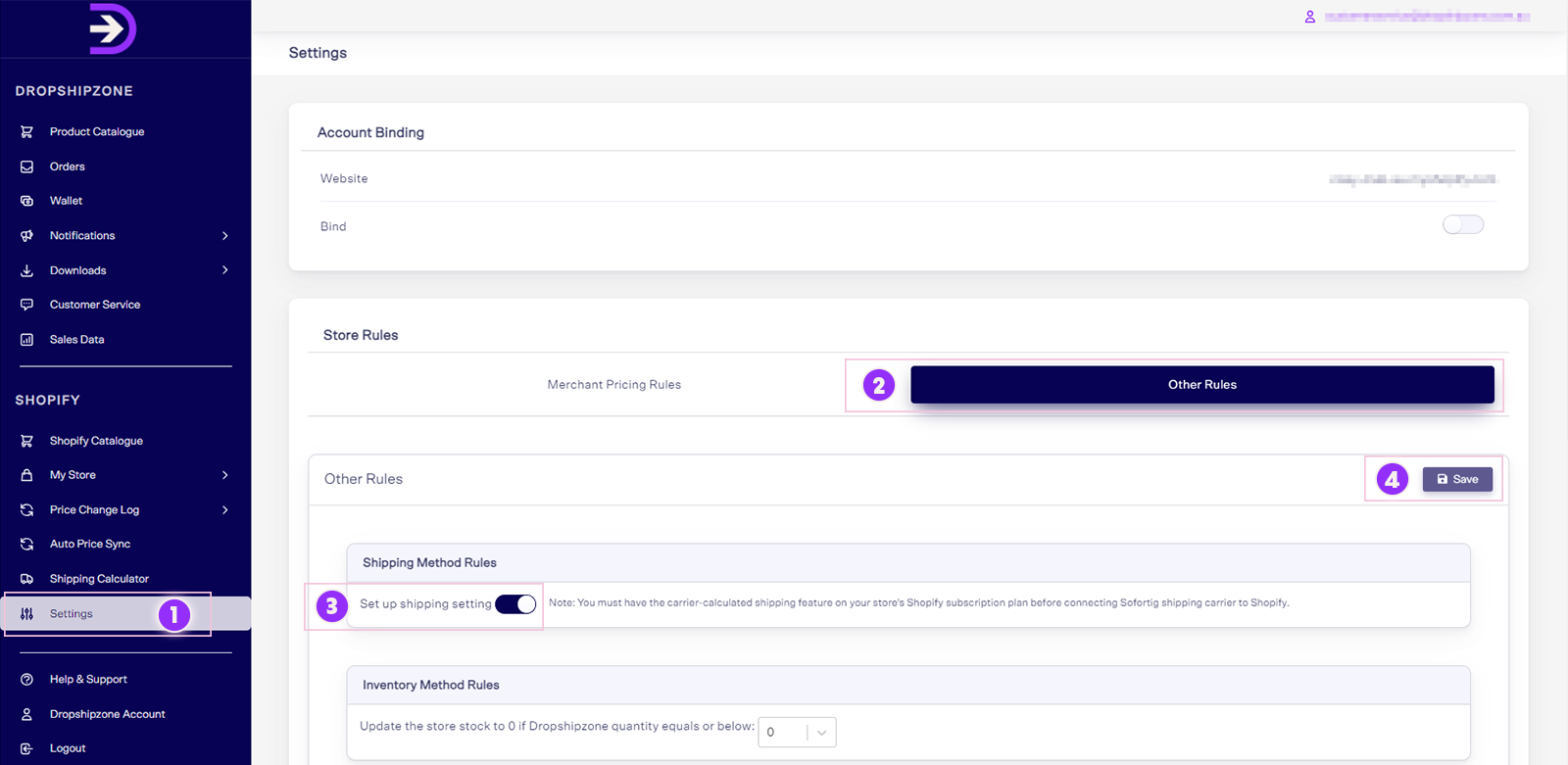Expand the My Store submenu chevron
The width and height of the screenshot is (1568, 765).
click(225, 475)
